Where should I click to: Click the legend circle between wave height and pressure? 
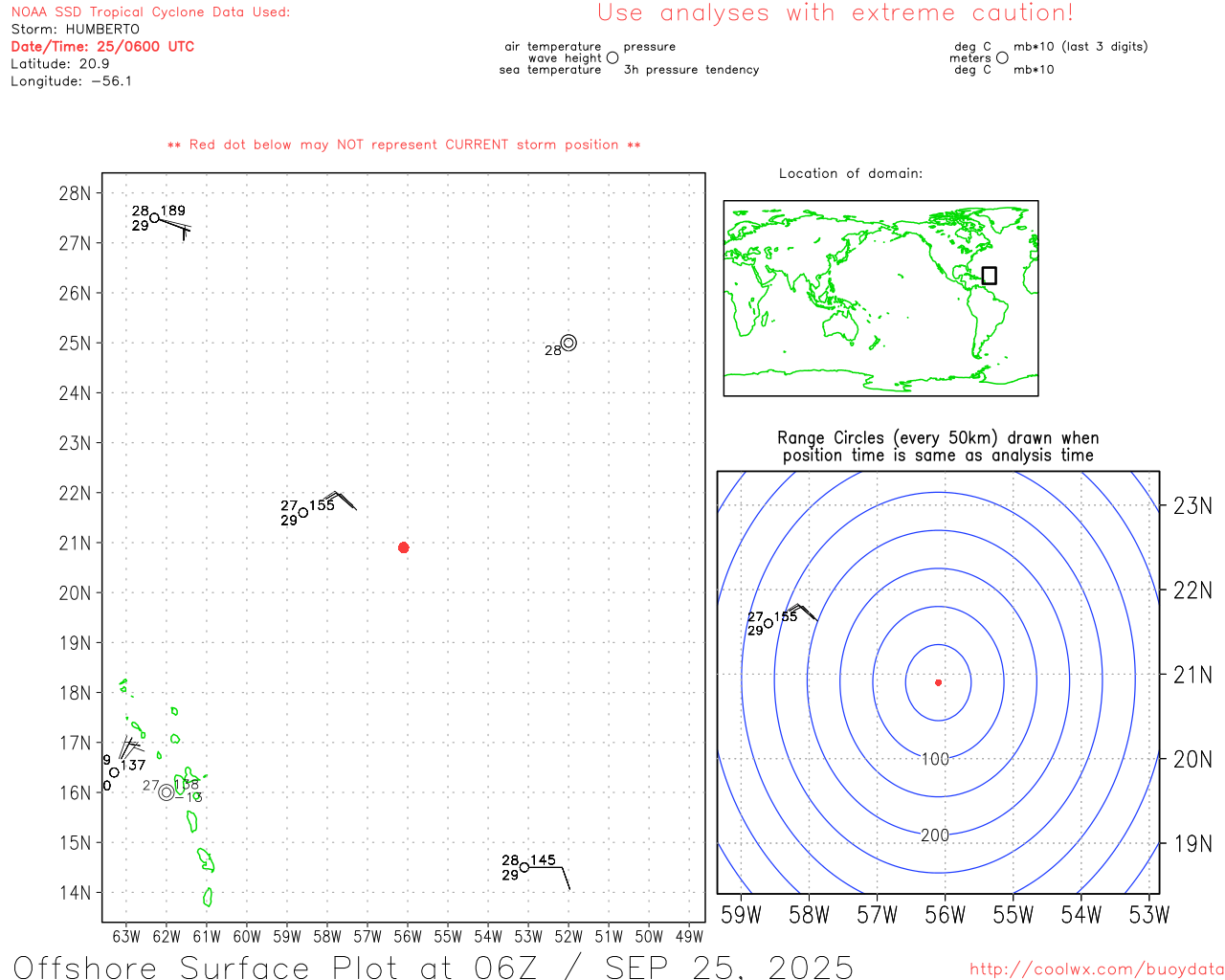pos(612,57)
